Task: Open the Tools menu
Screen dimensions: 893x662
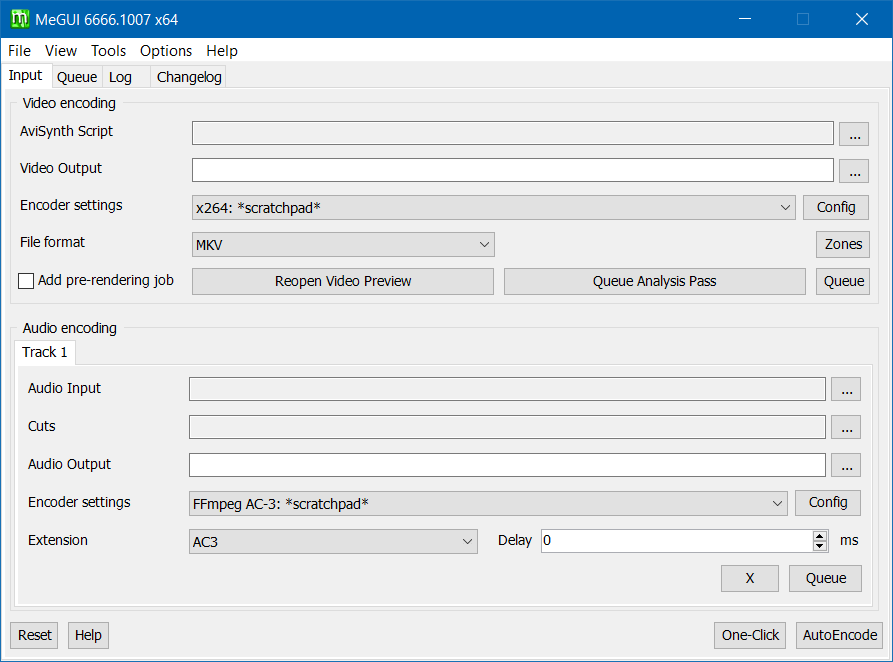Action: point(108,51)
